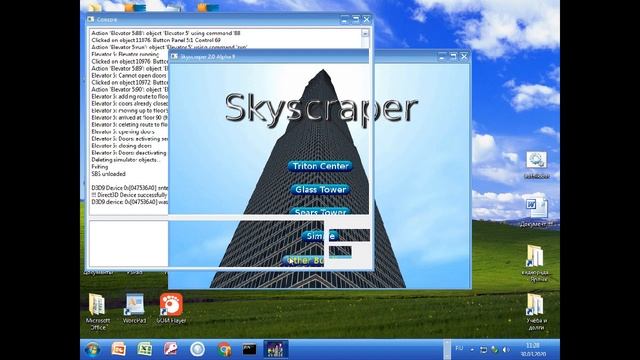Open the folder shortcut below the Word document
Image resolution: width=640 pixels, height=360 pixels.
coord(536,263)
